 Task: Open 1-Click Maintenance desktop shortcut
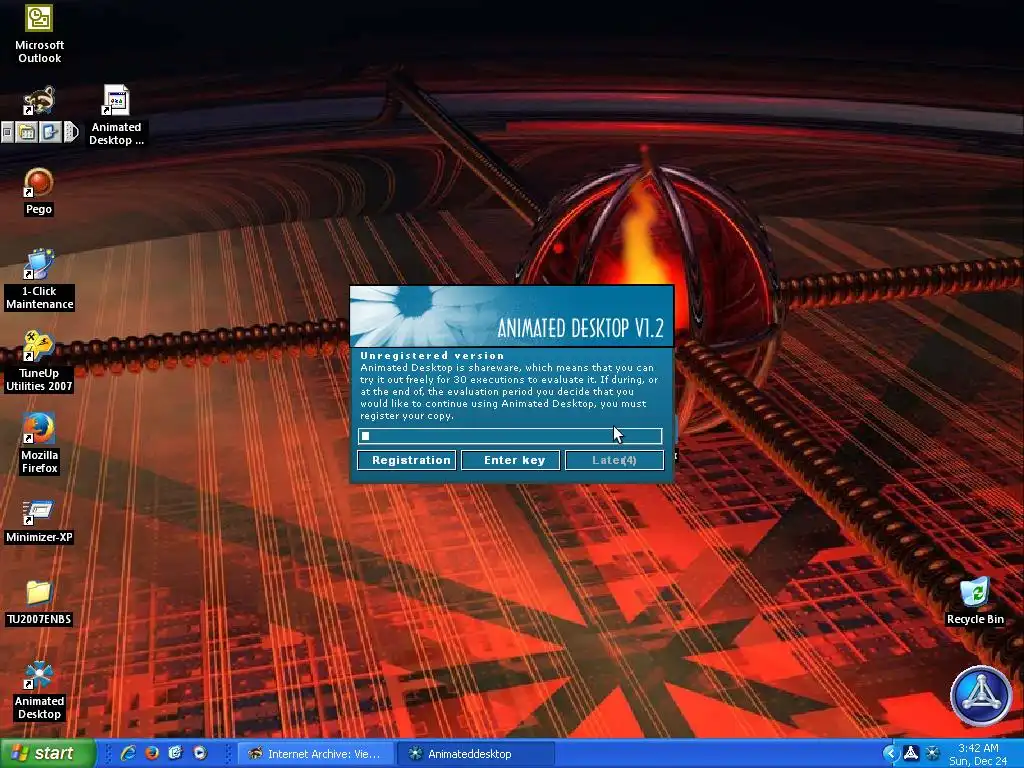[x=39, y=279]
